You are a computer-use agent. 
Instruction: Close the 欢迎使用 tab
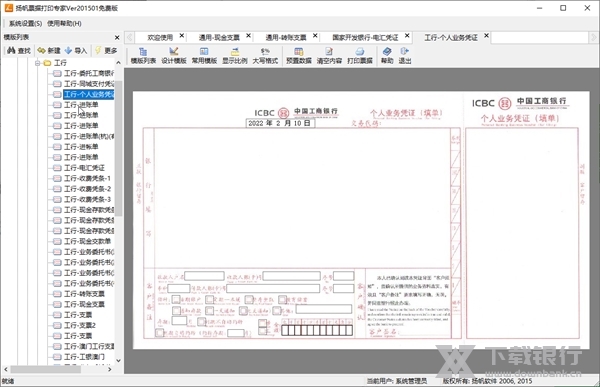point(182,36)
